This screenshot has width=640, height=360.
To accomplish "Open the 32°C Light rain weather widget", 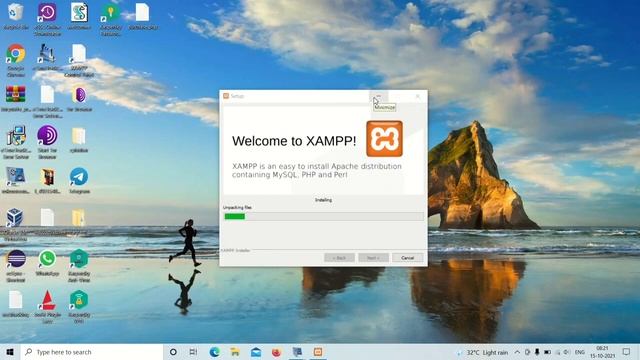I will [482, 352].
